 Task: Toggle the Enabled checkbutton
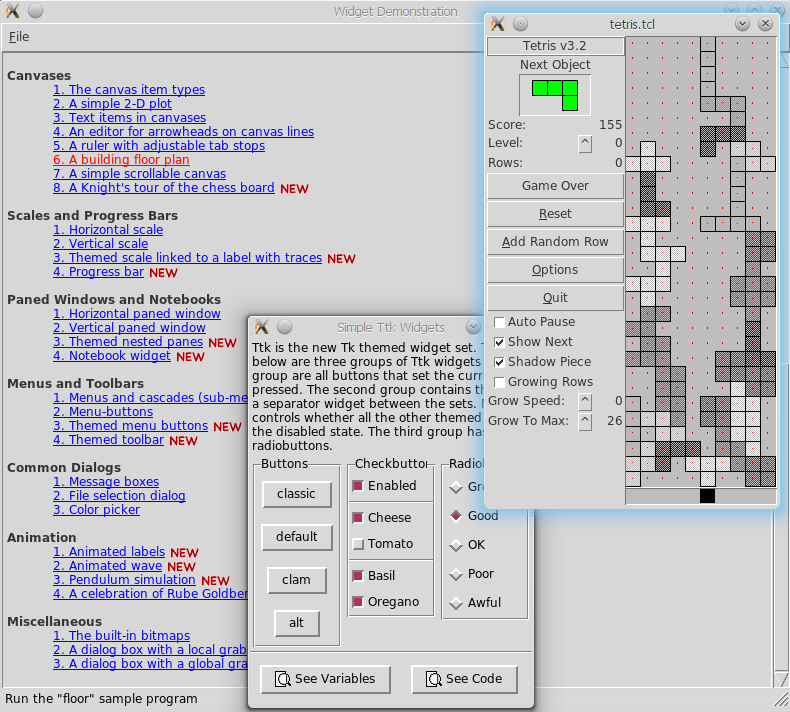tap(358, 486)
